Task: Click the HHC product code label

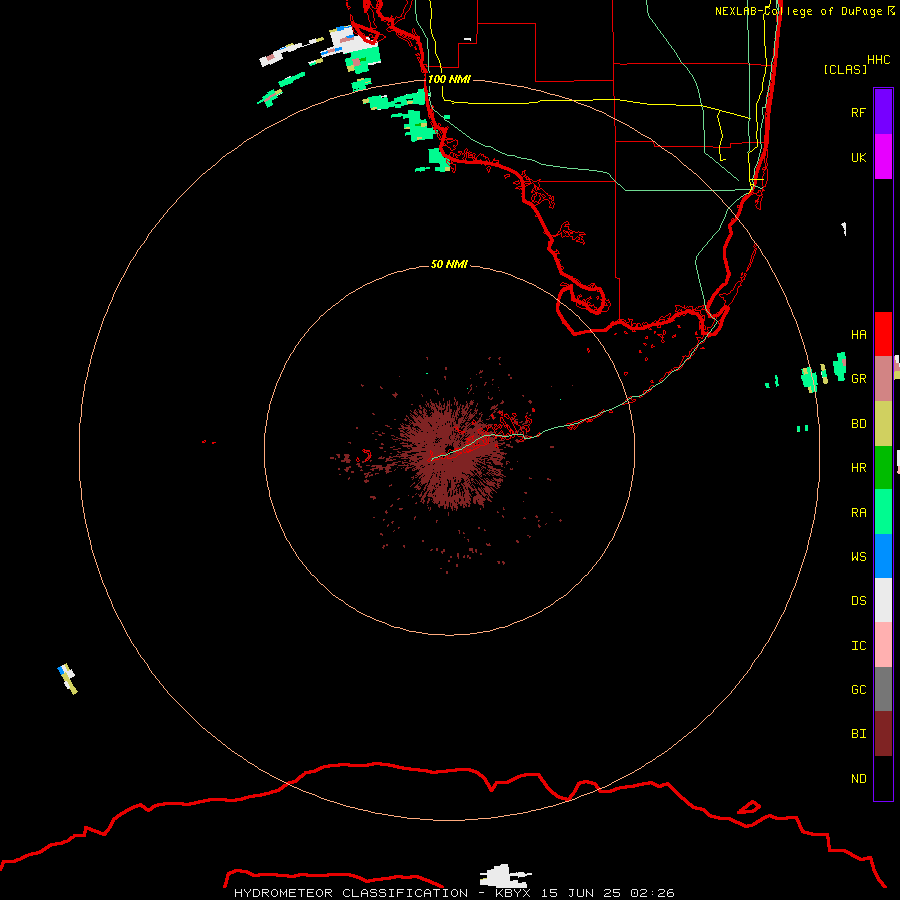Action: click(x=879, y=60)
